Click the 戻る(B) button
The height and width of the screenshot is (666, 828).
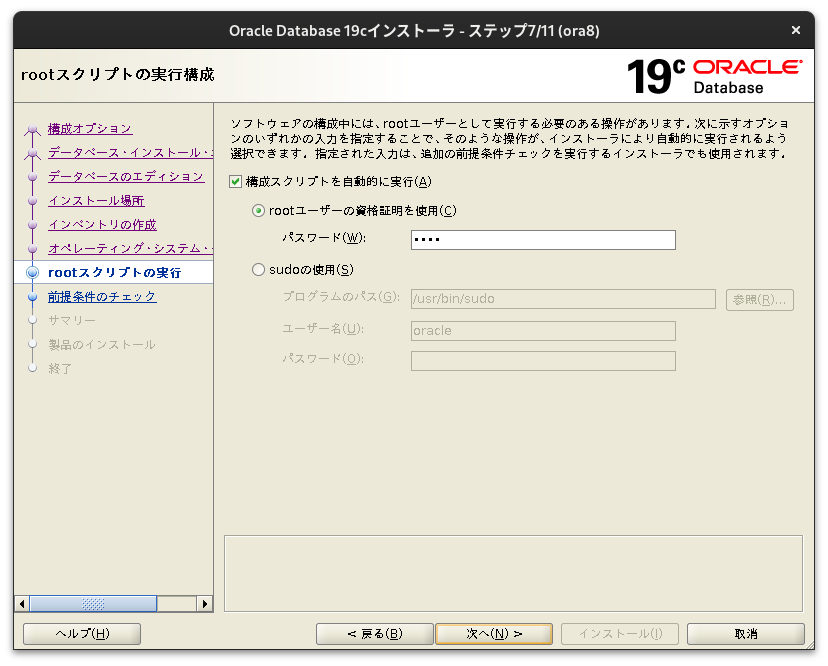[x=374, y=633]
